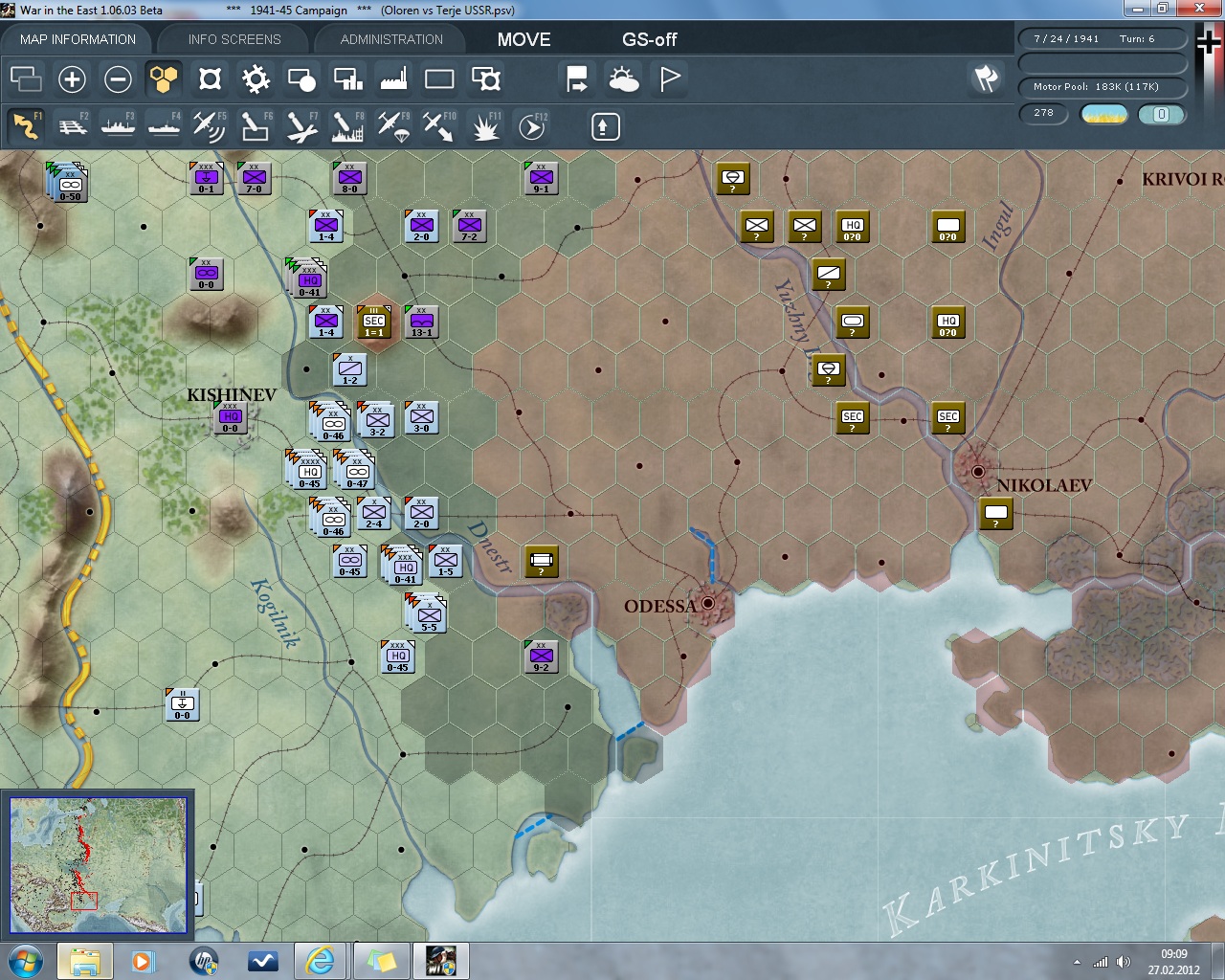The image size is (1225, 980).
Task: Select the F8 bomb city mode
Action: pyautogui.click(x=347, y=126)
